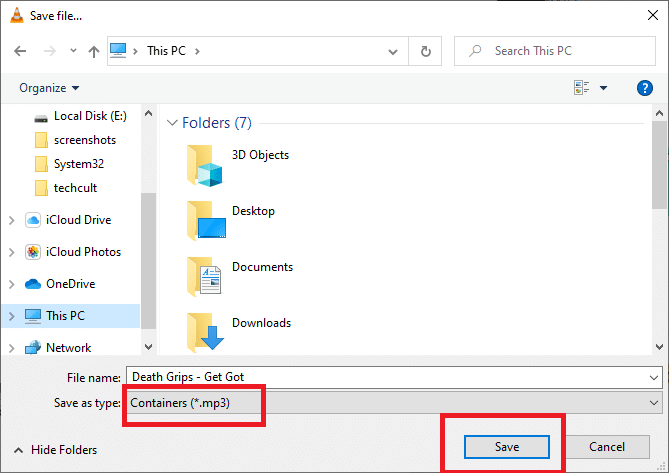The height and width of the screenshot is (473, 669).
Task: Click the This PC monitor icon in sidebar
Action: tap(33, 316)
